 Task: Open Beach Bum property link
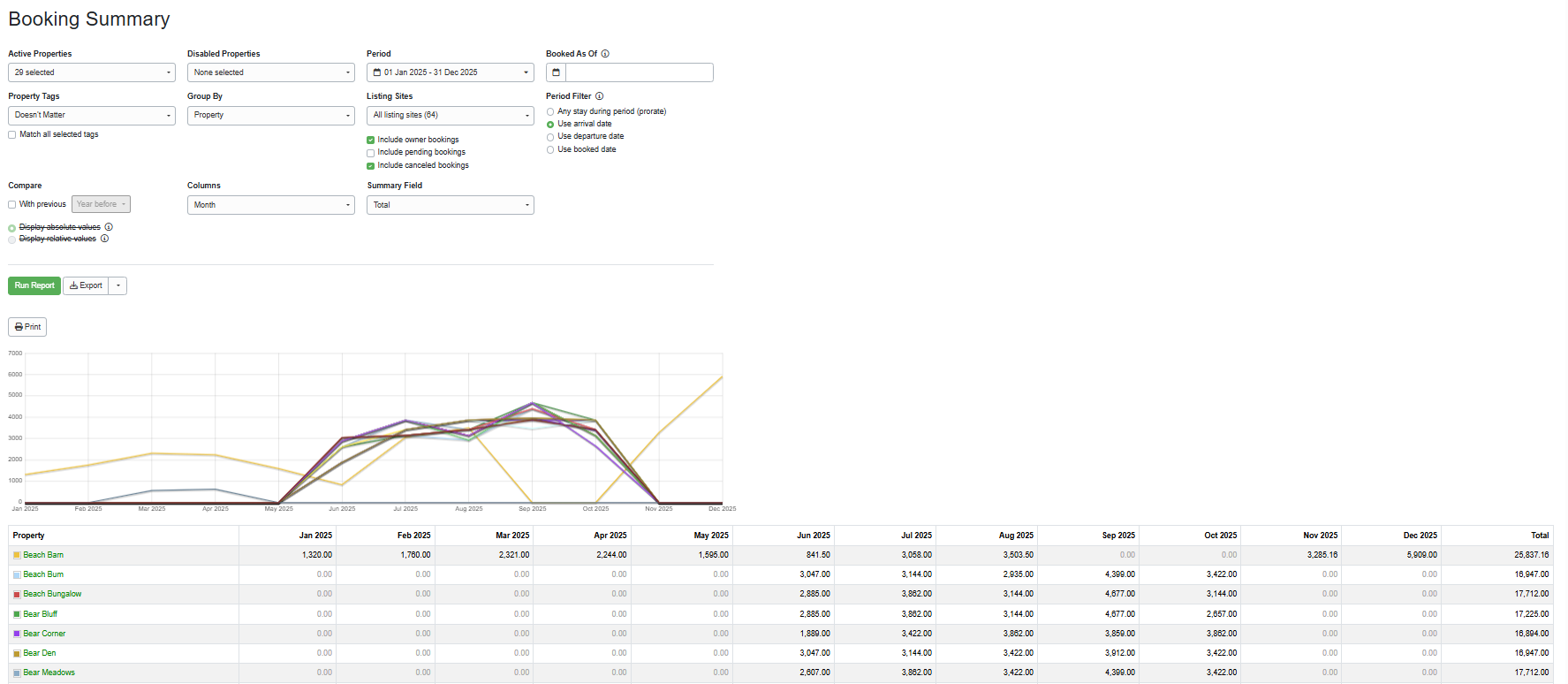coord(43,574)
